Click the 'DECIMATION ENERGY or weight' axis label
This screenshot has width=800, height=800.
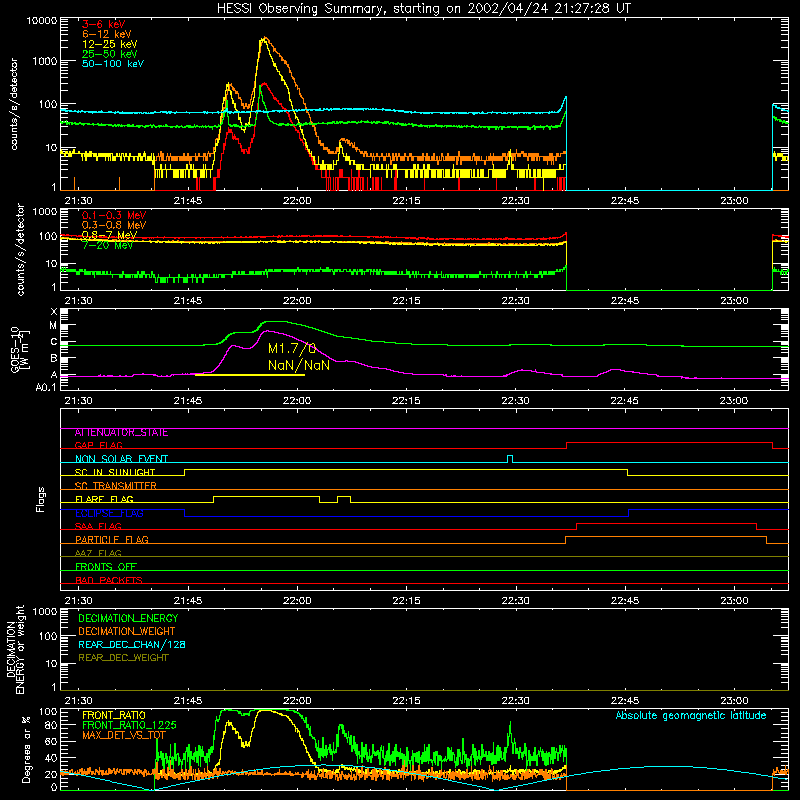(15, 649)
